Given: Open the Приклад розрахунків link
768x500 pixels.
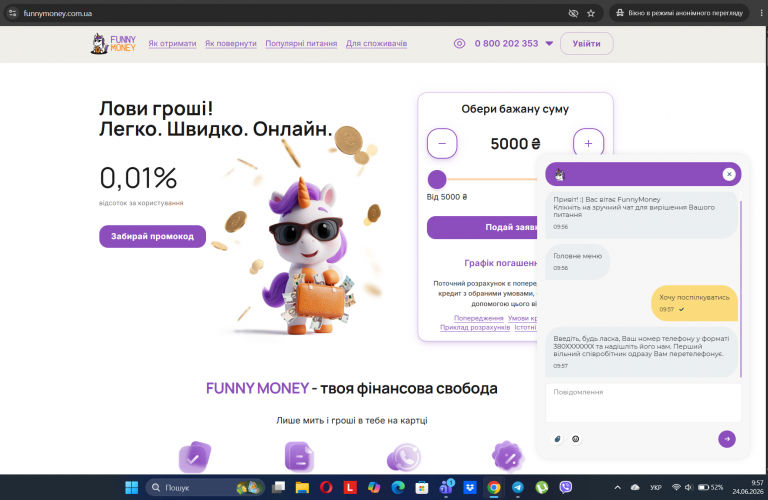Looking at the screenshot, I should point(475,327).
